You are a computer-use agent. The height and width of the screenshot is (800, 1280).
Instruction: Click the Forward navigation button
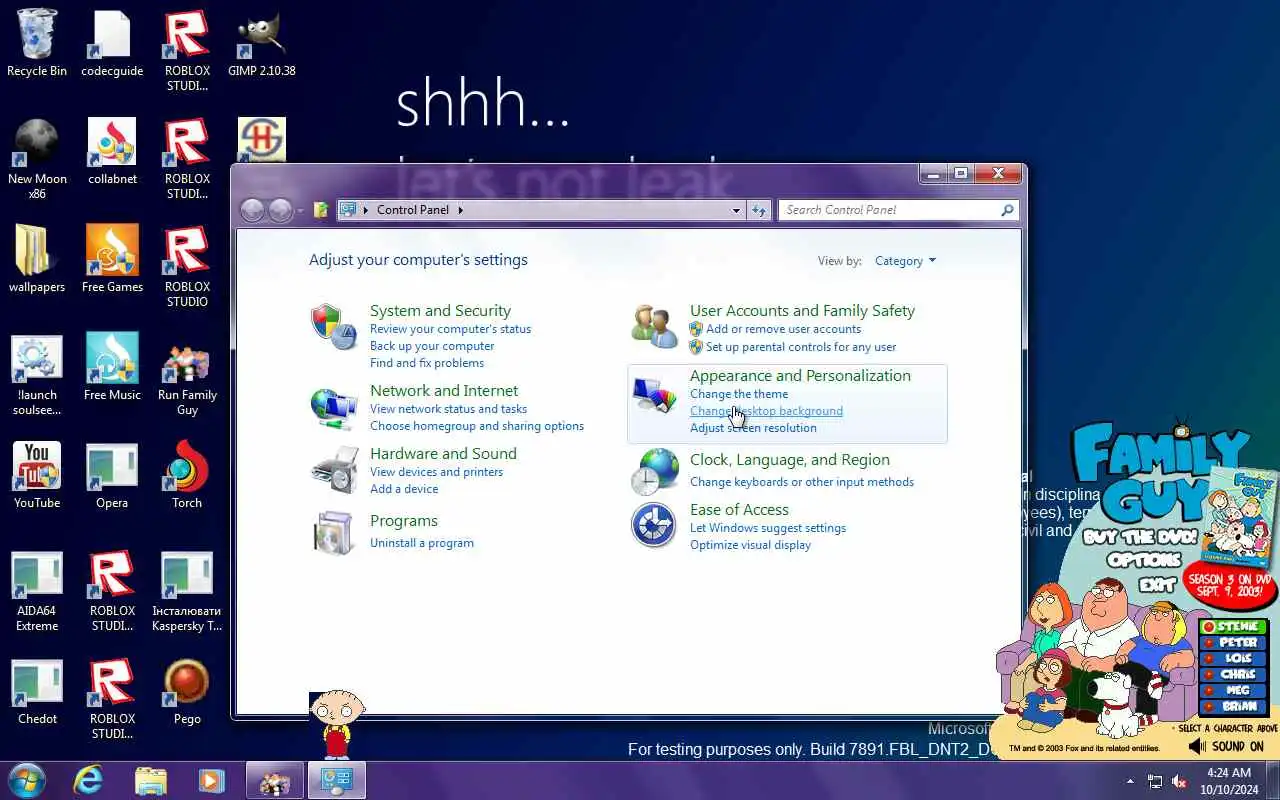280,210
